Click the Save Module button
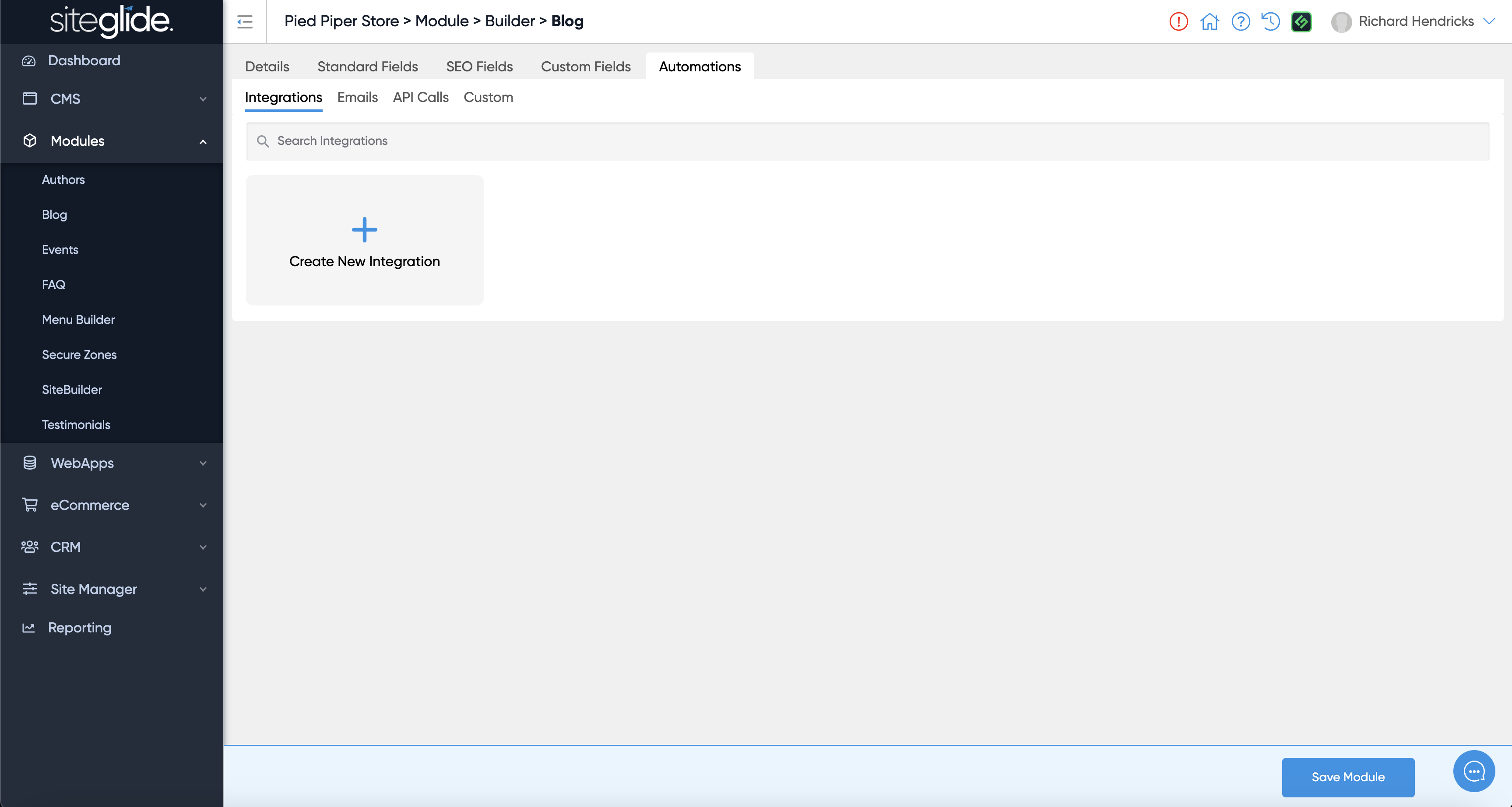The width and height of the screenshot is (1512, 807). click(x=1348, y=776)
